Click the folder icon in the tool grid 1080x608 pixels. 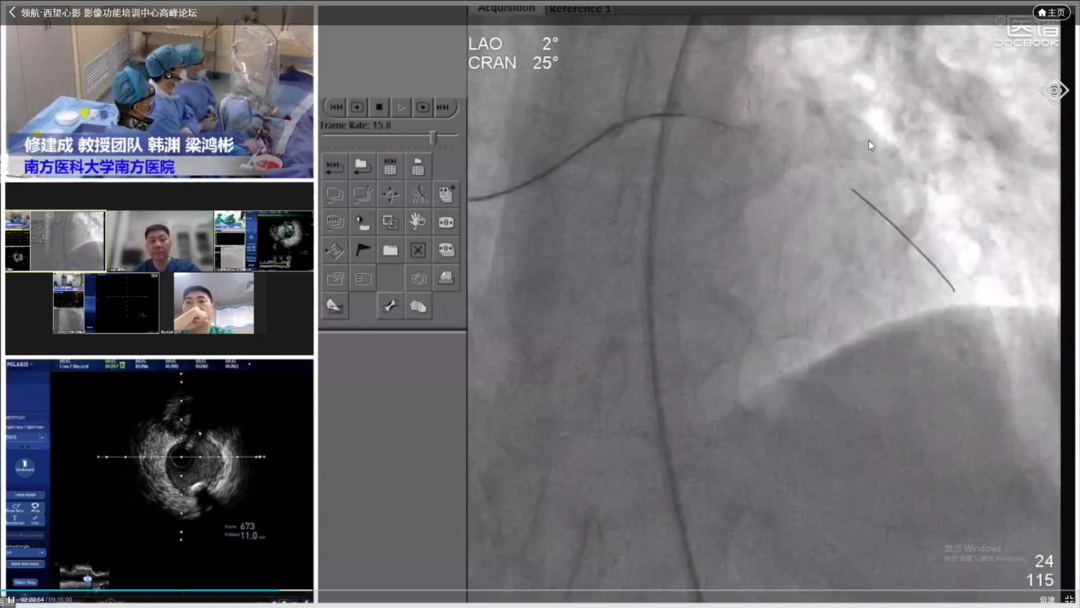point(390,250)
